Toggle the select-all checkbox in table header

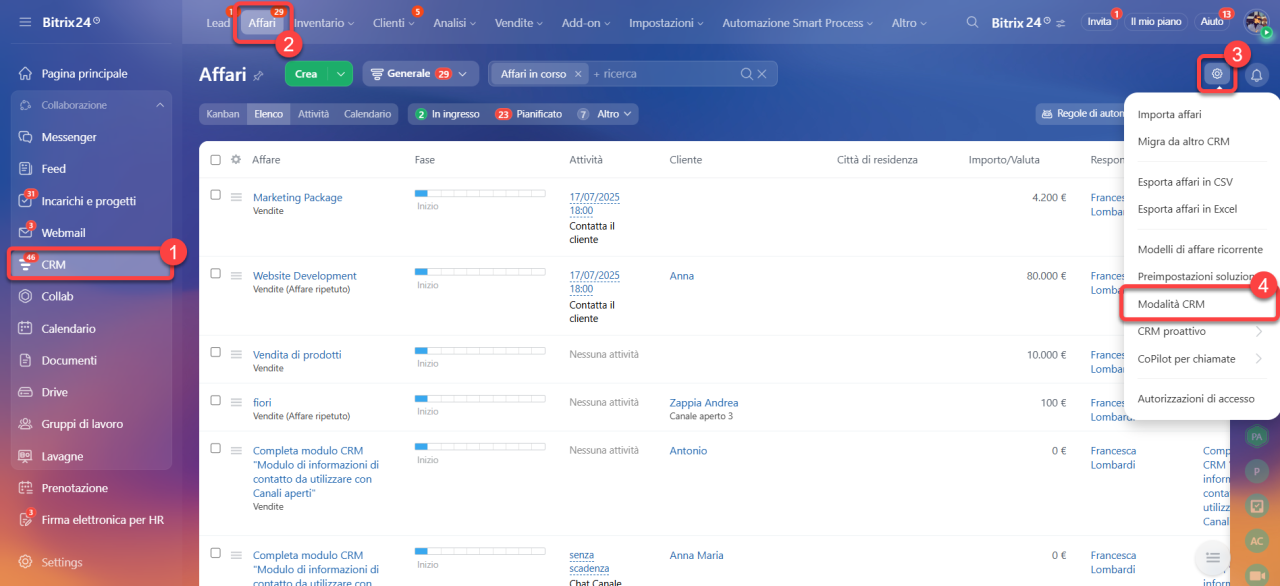pos(215,160)
